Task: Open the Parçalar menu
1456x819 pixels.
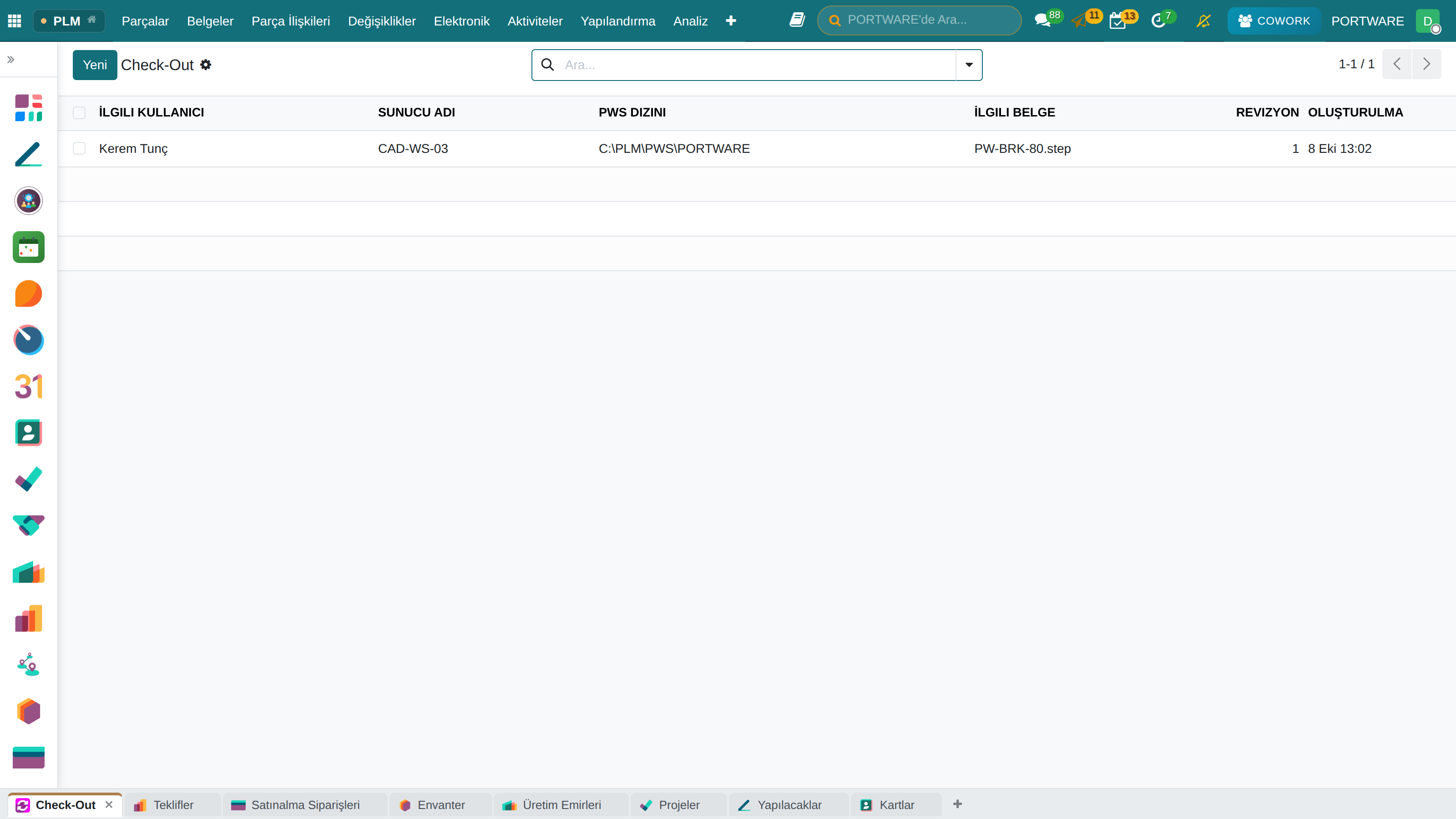Action: (x=145, y=21)
